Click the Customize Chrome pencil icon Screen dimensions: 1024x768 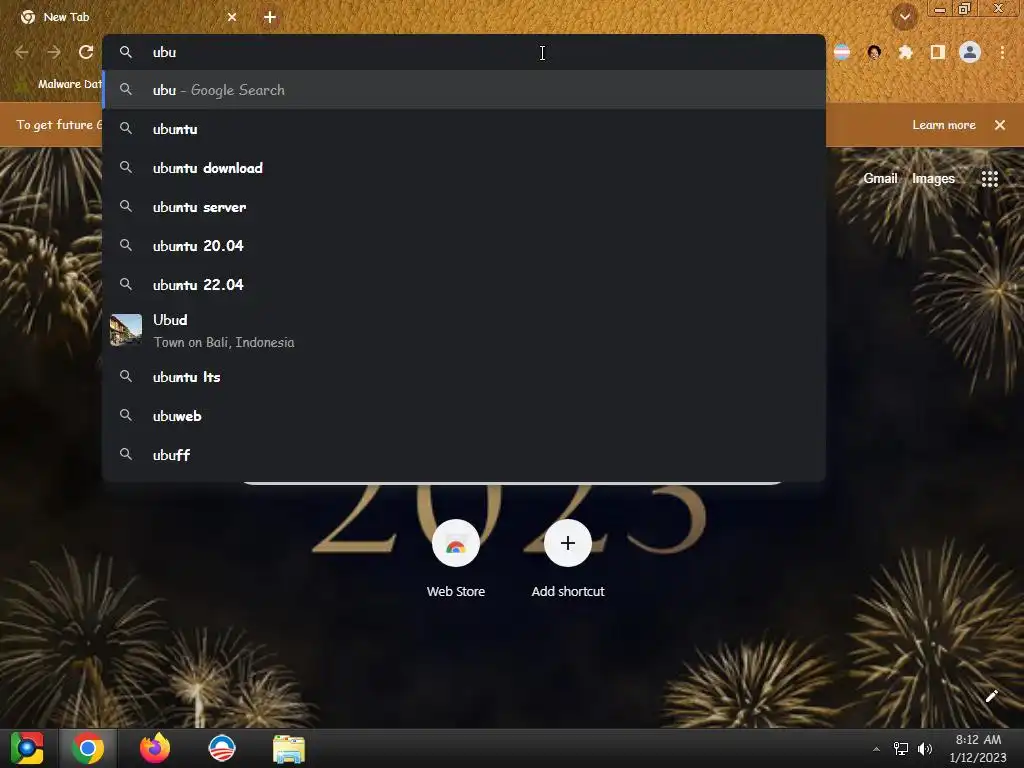tap(991, 696)
